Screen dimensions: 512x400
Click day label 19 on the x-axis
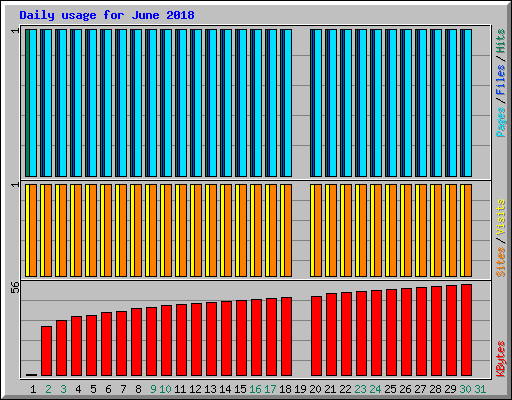300,389
